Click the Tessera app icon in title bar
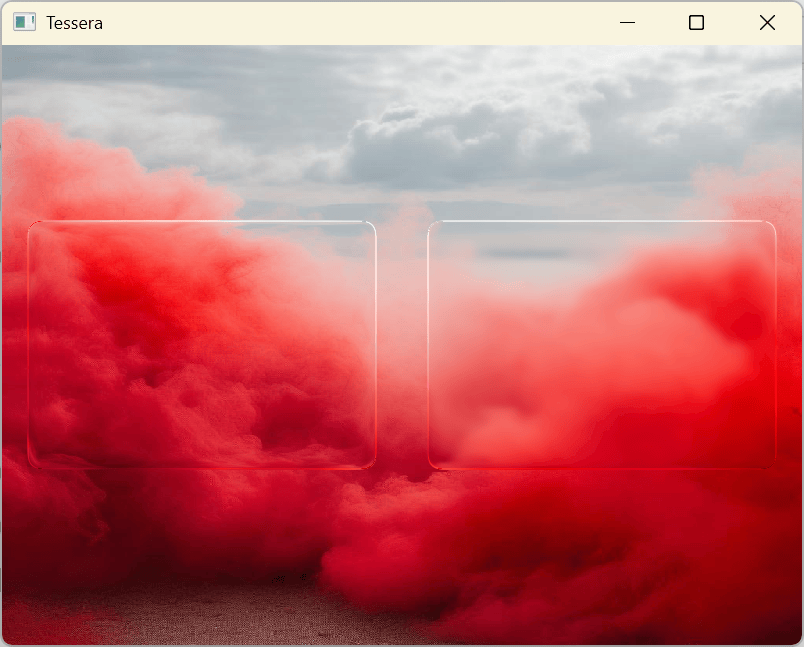804x647 pixels. (x=25, y=23)
